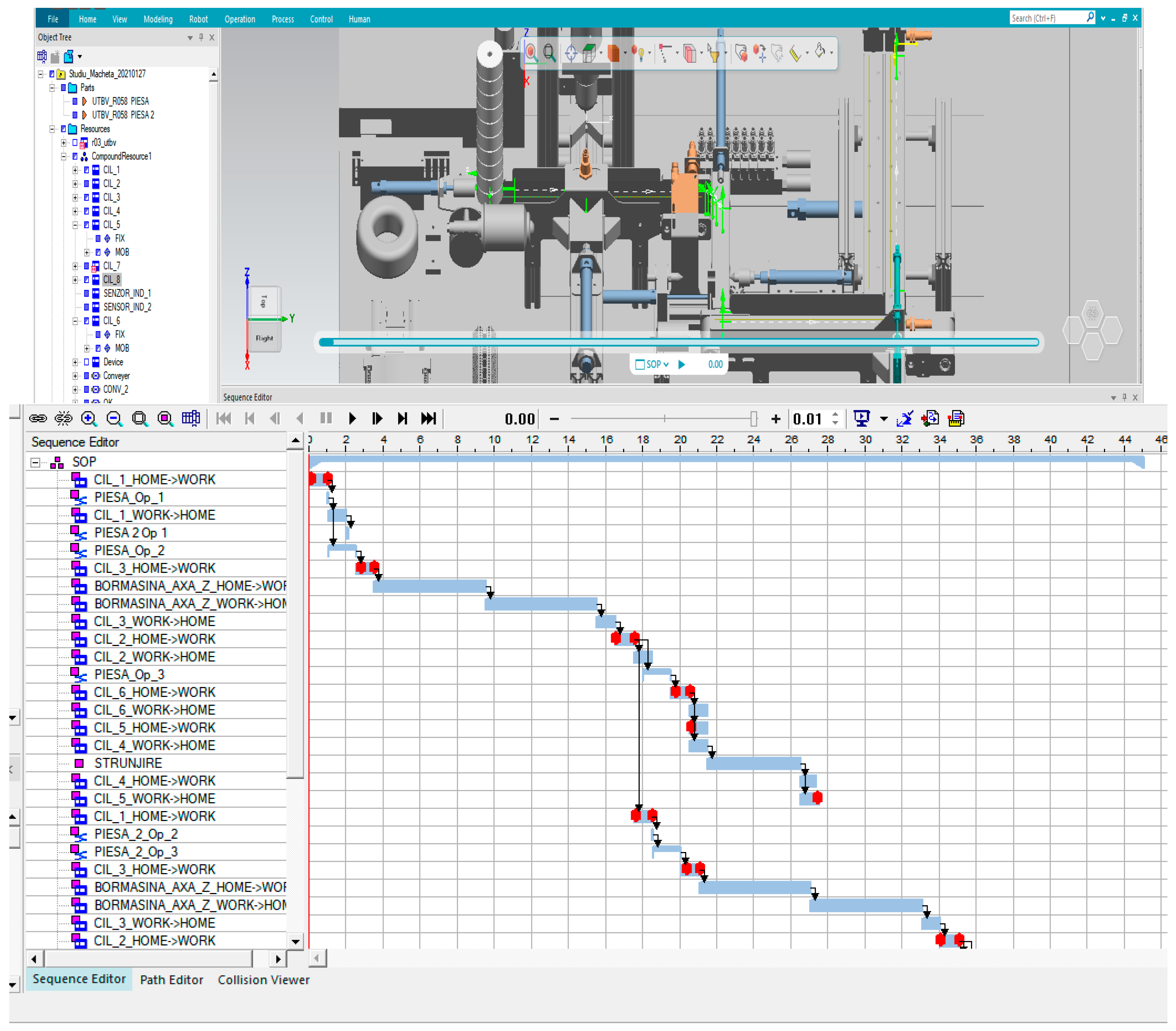Image resolution: width=1176 pixels, height=1031 pixels.
Task: Select the STRUNJIRE operation
Action: [x=128, y=764]
